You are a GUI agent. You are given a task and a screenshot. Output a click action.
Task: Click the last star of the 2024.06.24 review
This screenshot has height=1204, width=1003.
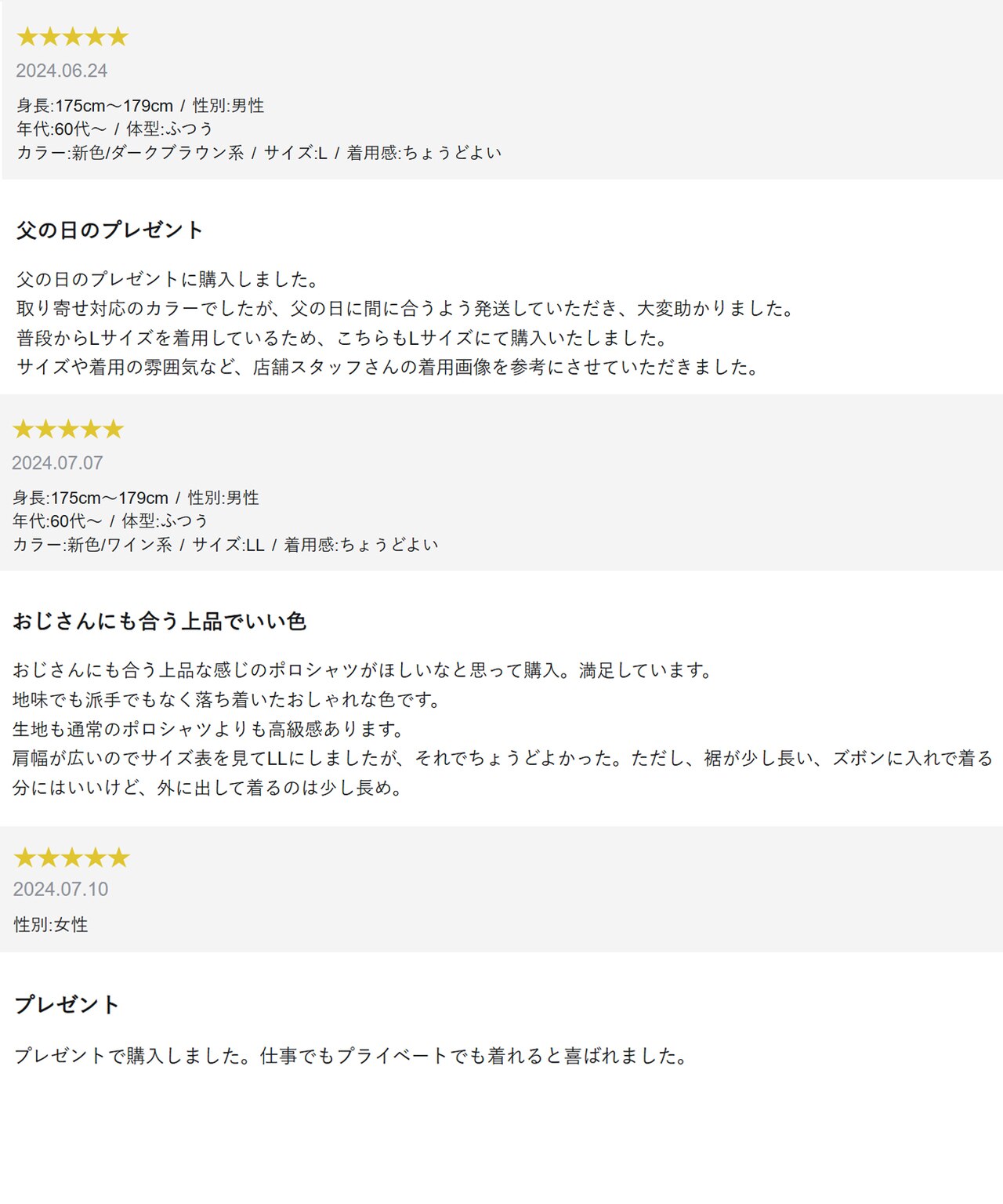118,37
